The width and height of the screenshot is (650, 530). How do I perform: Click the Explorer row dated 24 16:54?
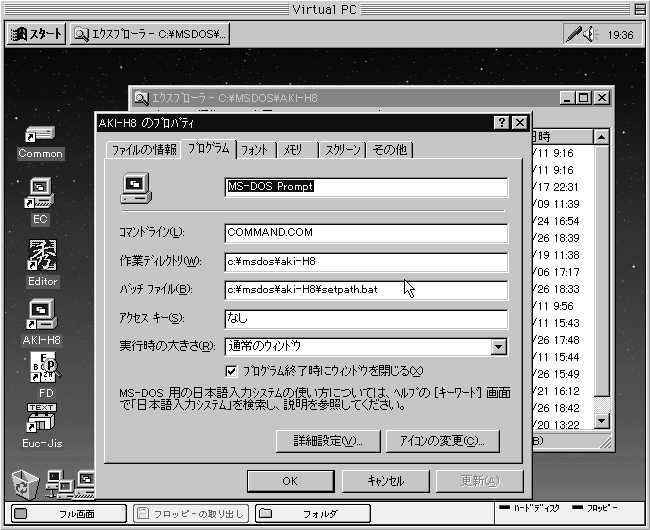click(555, 221)
